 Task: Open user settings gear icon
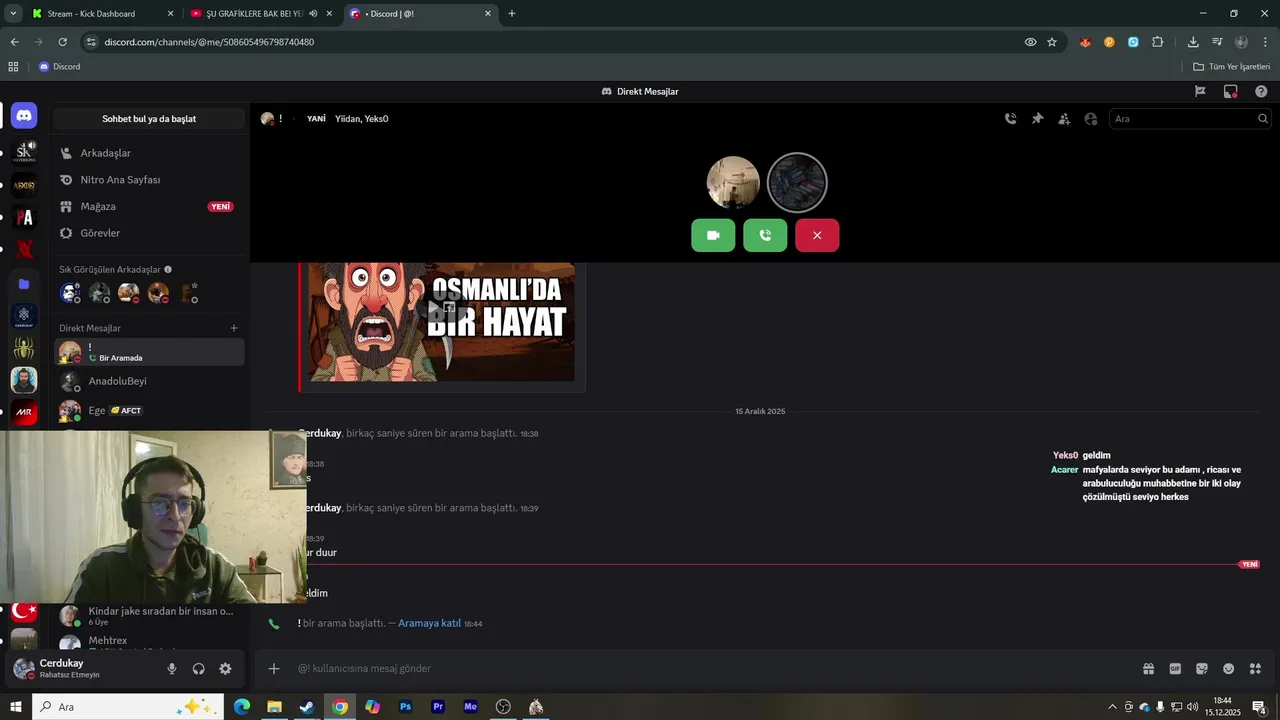click(225, 669)
